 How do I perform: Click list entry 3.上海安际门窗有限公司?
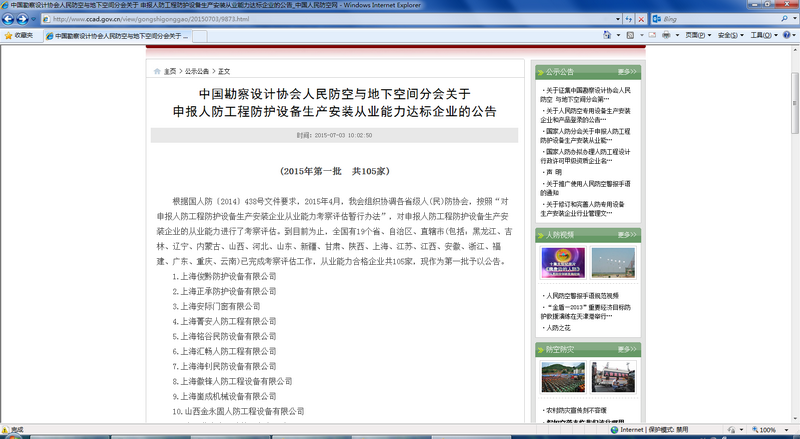[216, 306]
